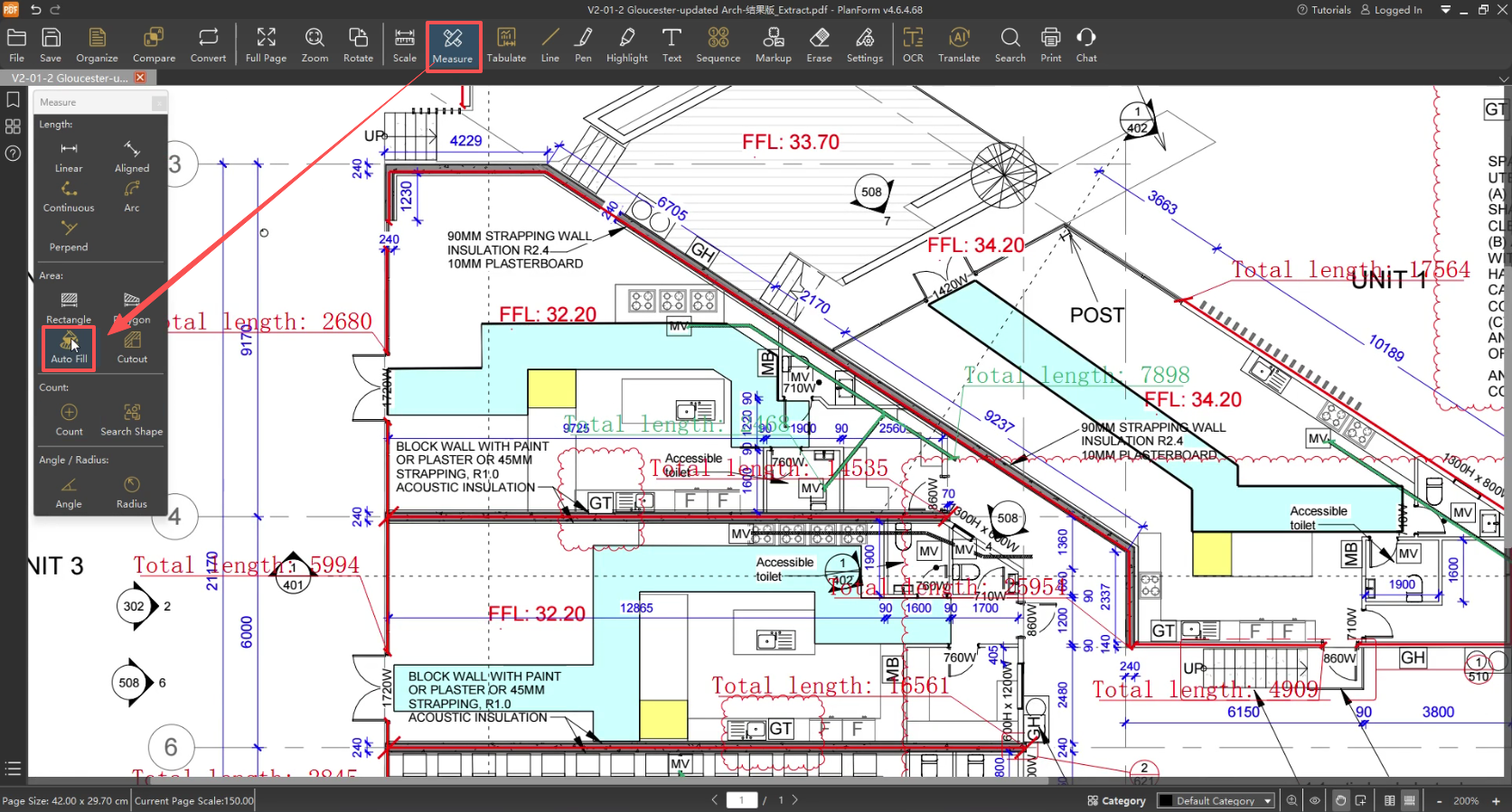Expand the title bar dropdown arrow
This screenshot has height=812, width=1512.
click(x=1445, y=10)
